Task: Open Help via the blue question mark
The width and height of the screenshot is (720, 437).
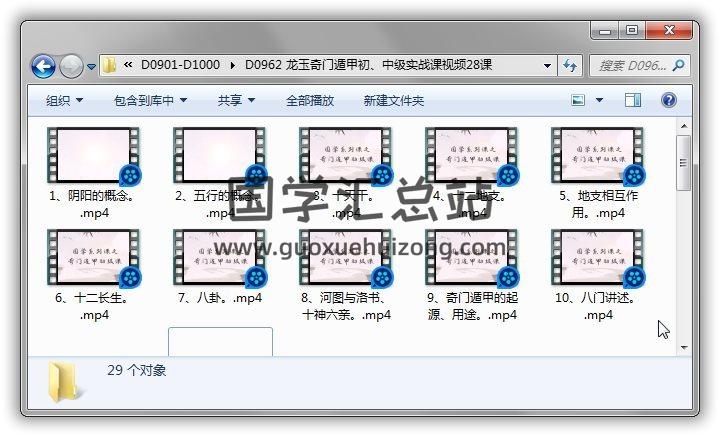Action: coord(669,100)
